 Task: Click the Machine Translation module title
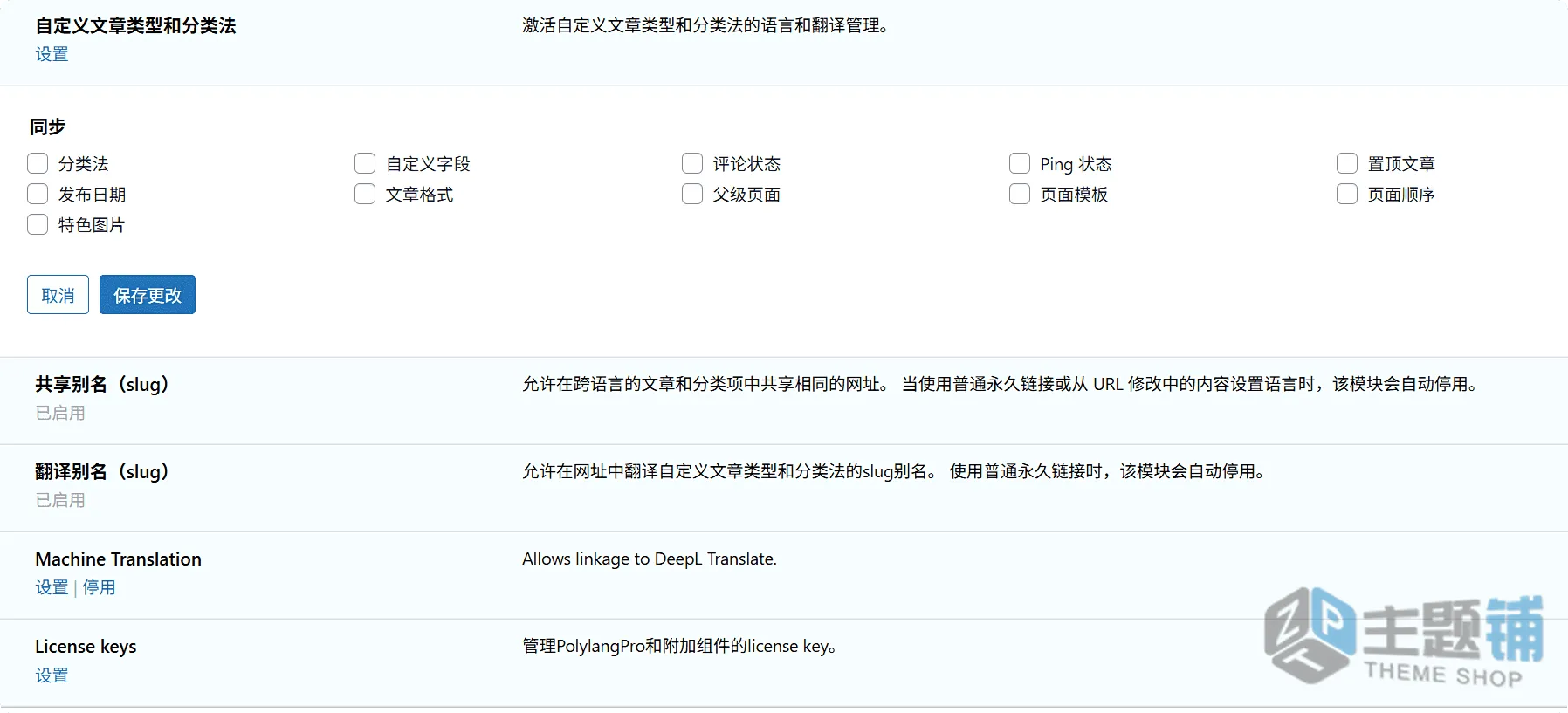(x=118, y=559)
